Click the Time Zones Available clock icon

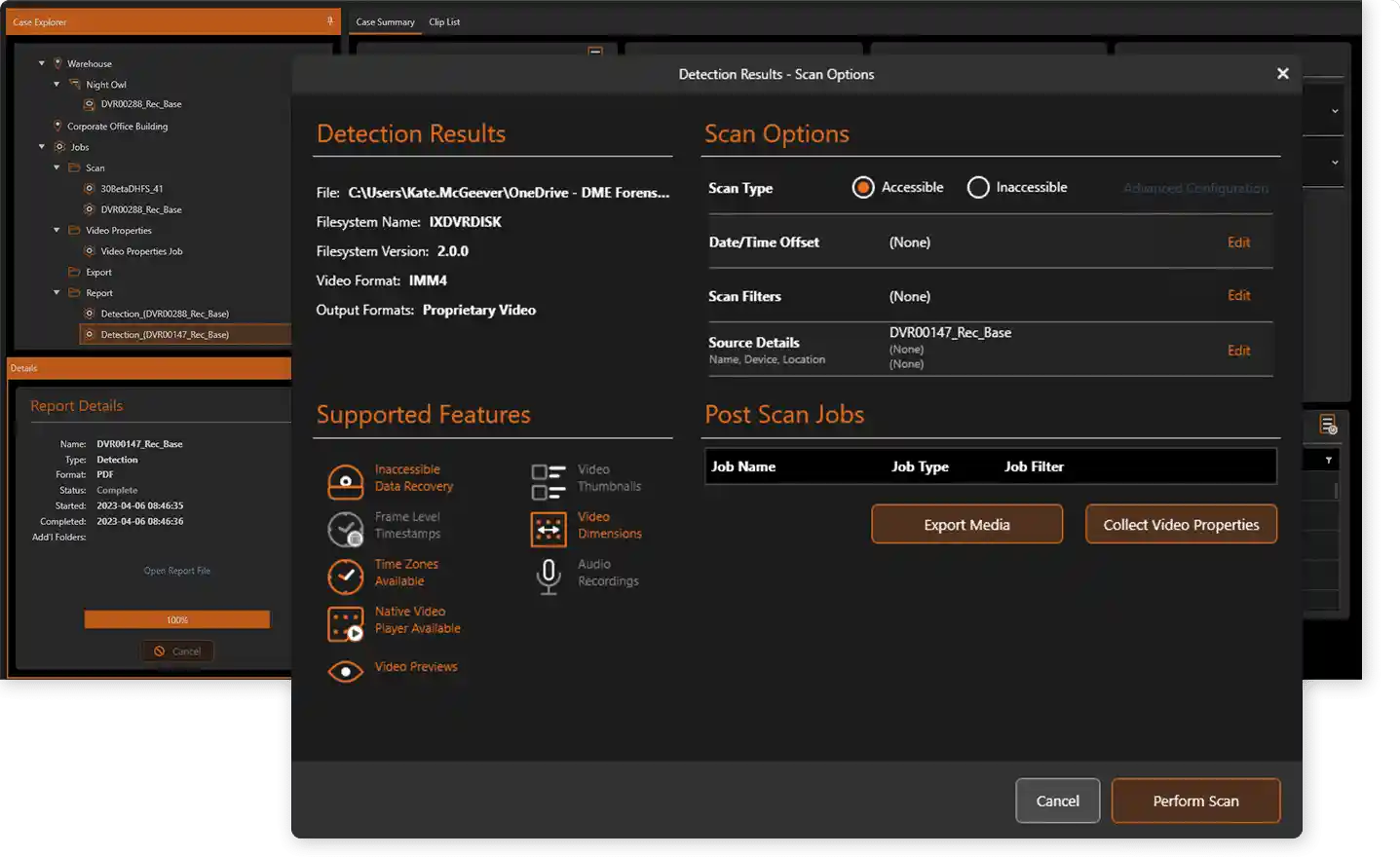(345, 577)
